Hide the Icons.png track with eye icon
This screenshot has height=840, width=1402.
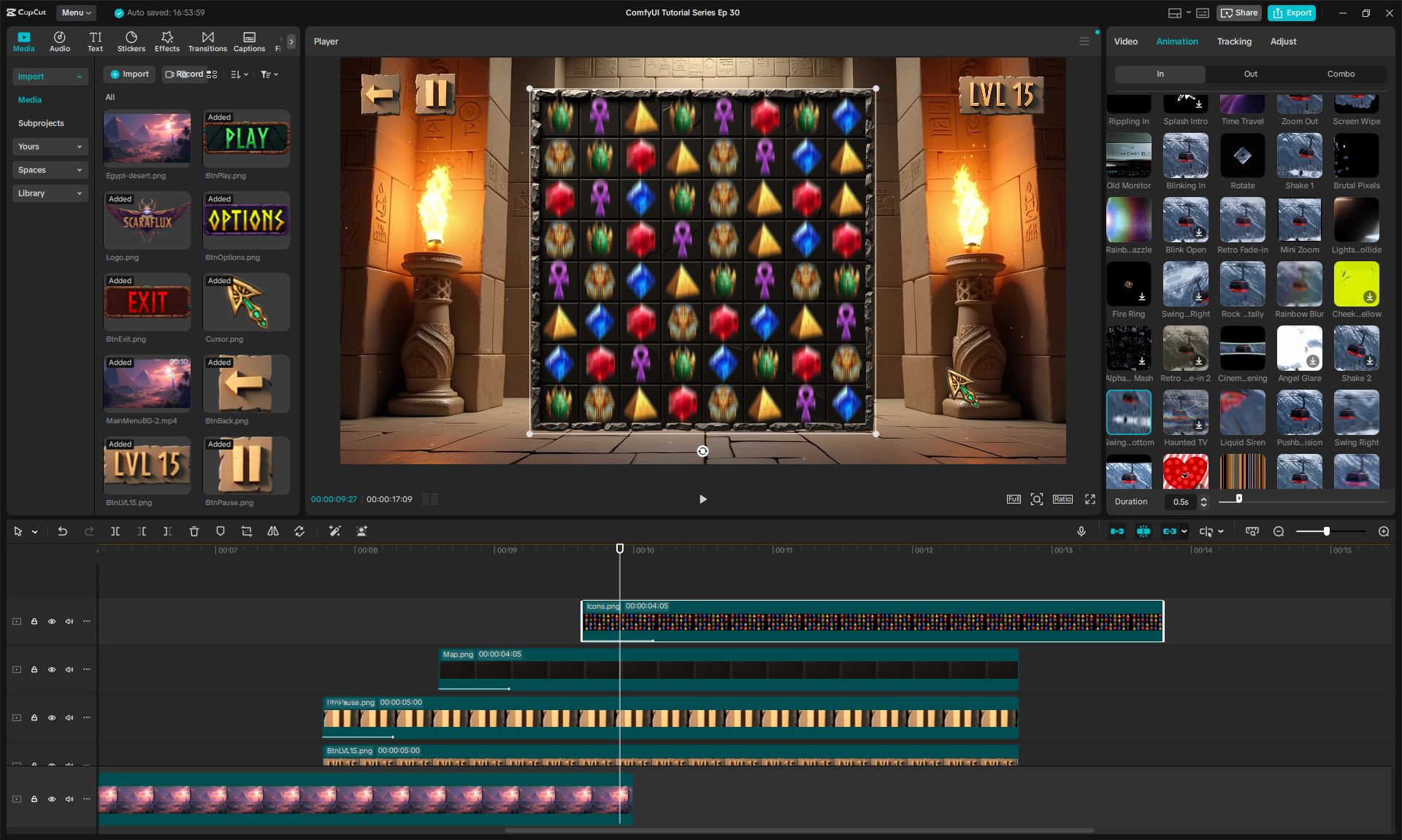tap(52, 622)
